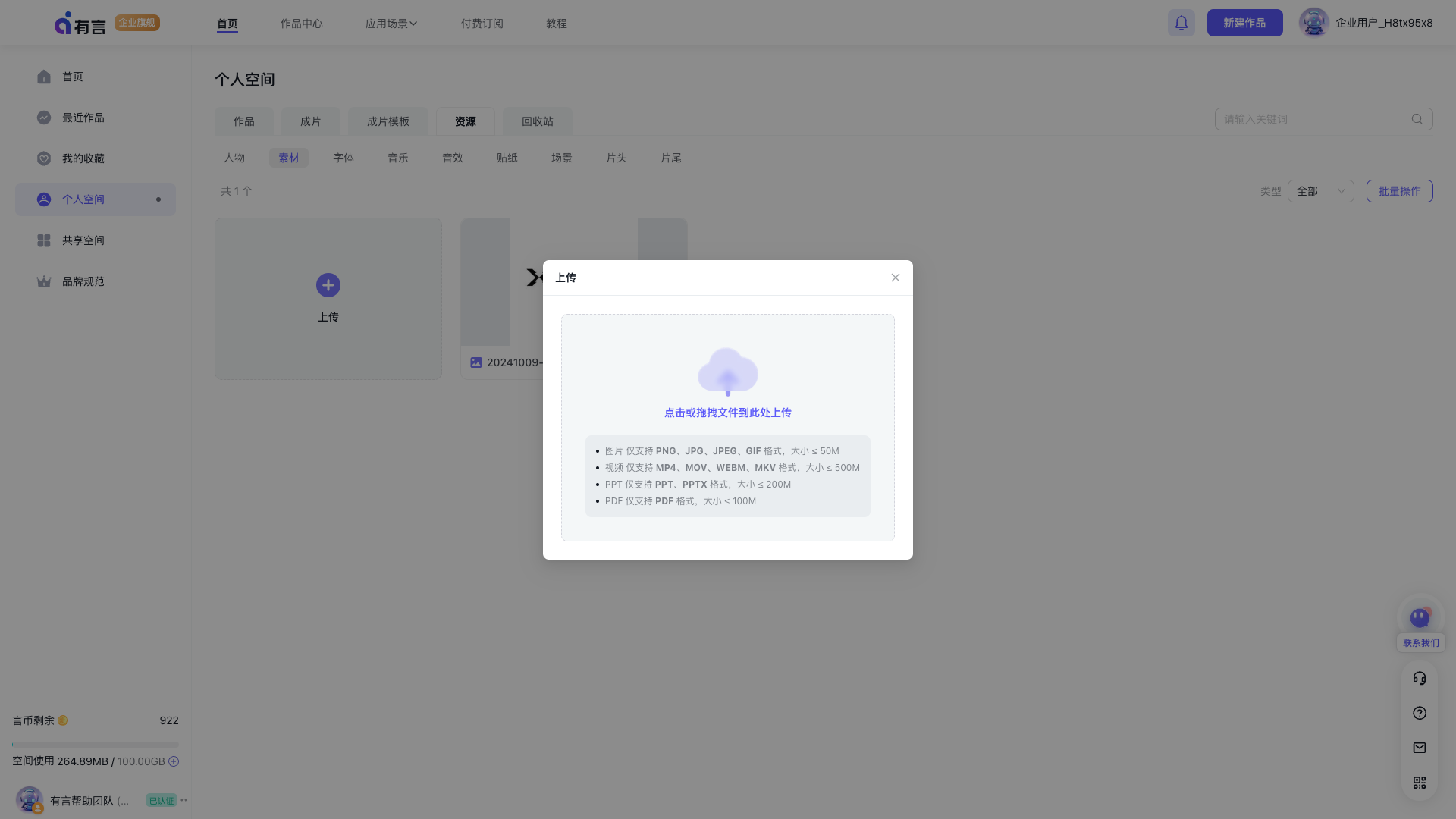Click the 言币剩余 coin icon

(x=63, y=720)
